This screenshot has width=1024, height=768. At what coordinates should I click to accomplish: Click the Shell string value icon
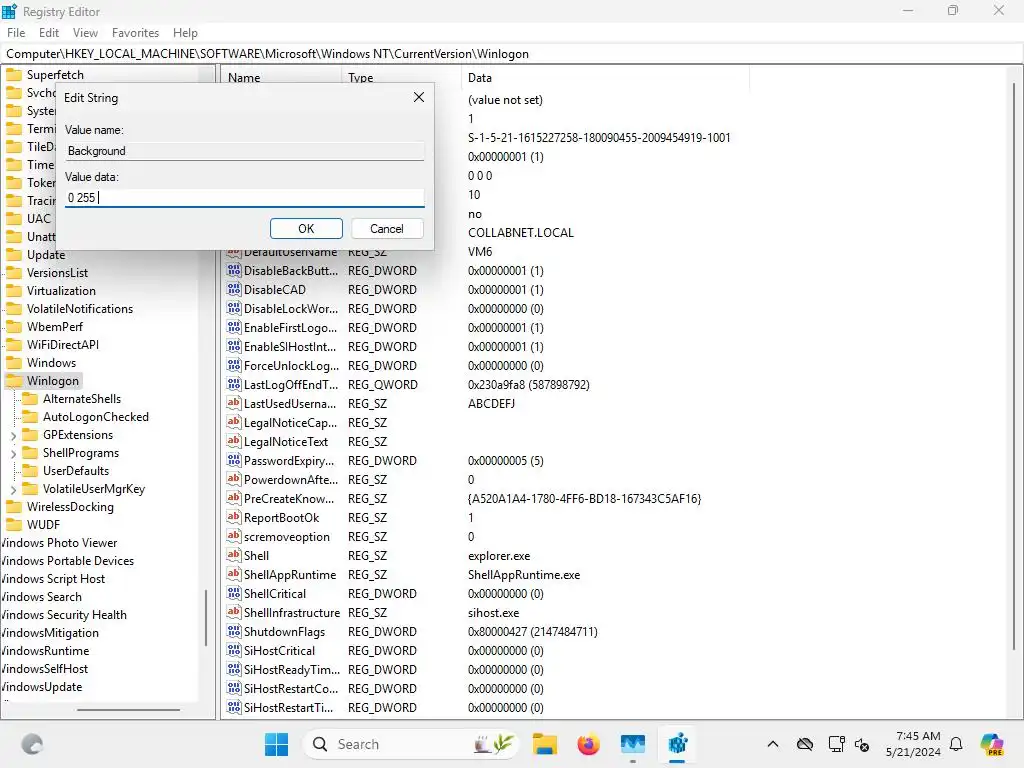(234, 556)
